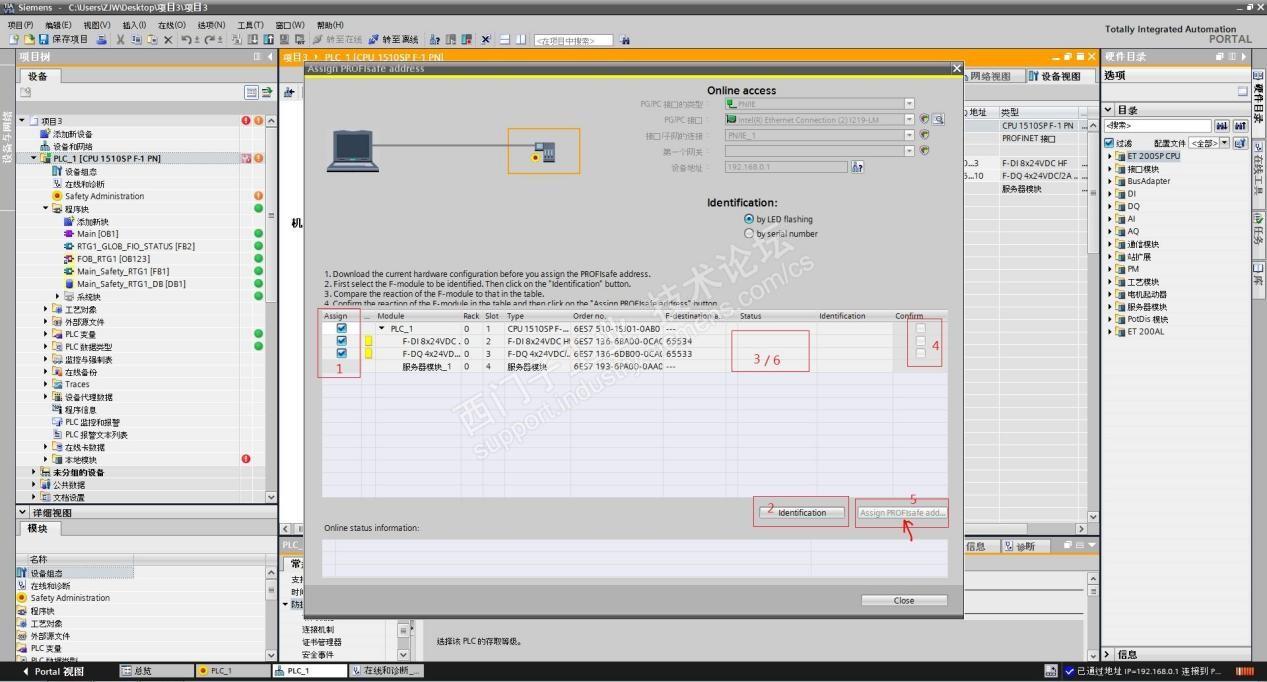
Task: Click the Assign PROFIsafe address button
Action: (902, 512)
